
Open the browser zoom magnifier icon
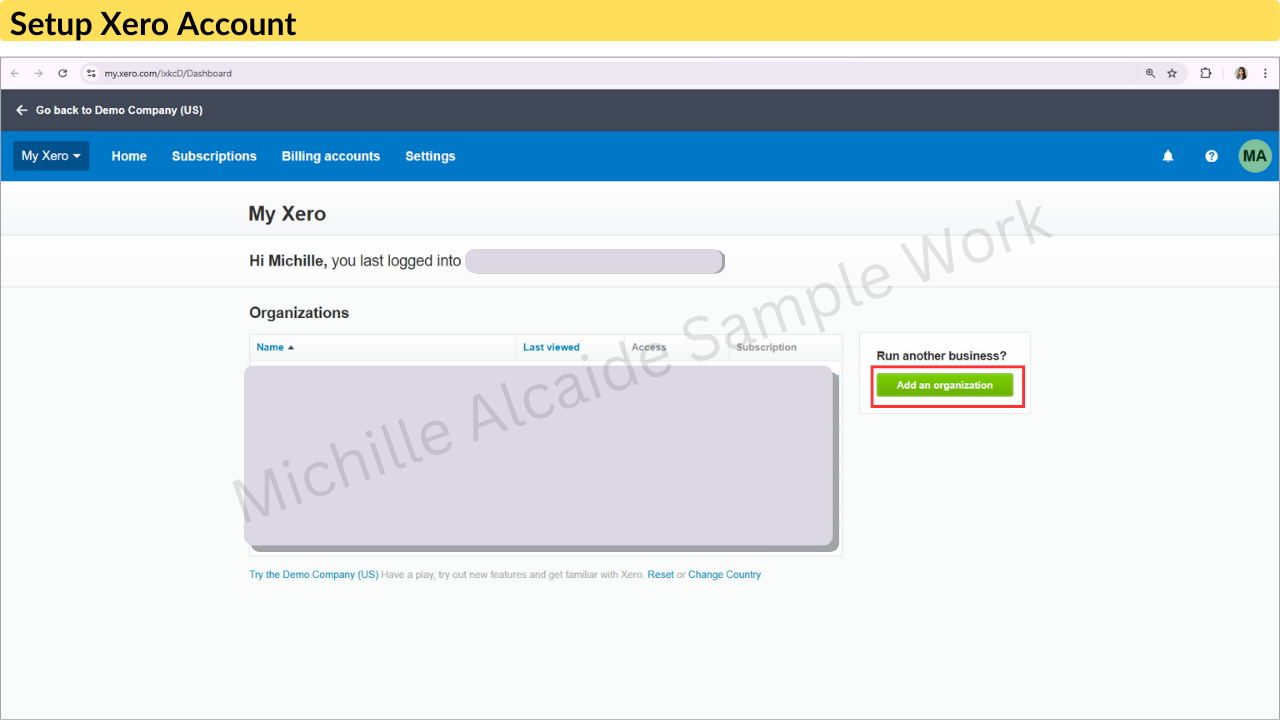[x=1150, y=73]
